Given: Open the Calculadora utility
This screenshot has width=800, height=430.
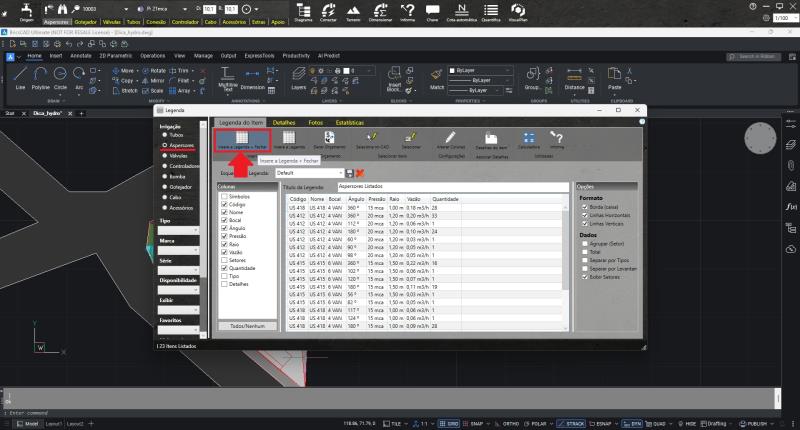Looking at the screenshot, I should pos(529,139).
